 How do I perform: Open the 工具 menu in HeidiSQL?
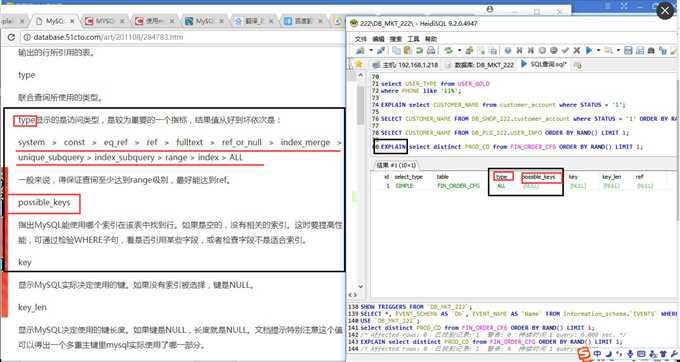(413, 39)
